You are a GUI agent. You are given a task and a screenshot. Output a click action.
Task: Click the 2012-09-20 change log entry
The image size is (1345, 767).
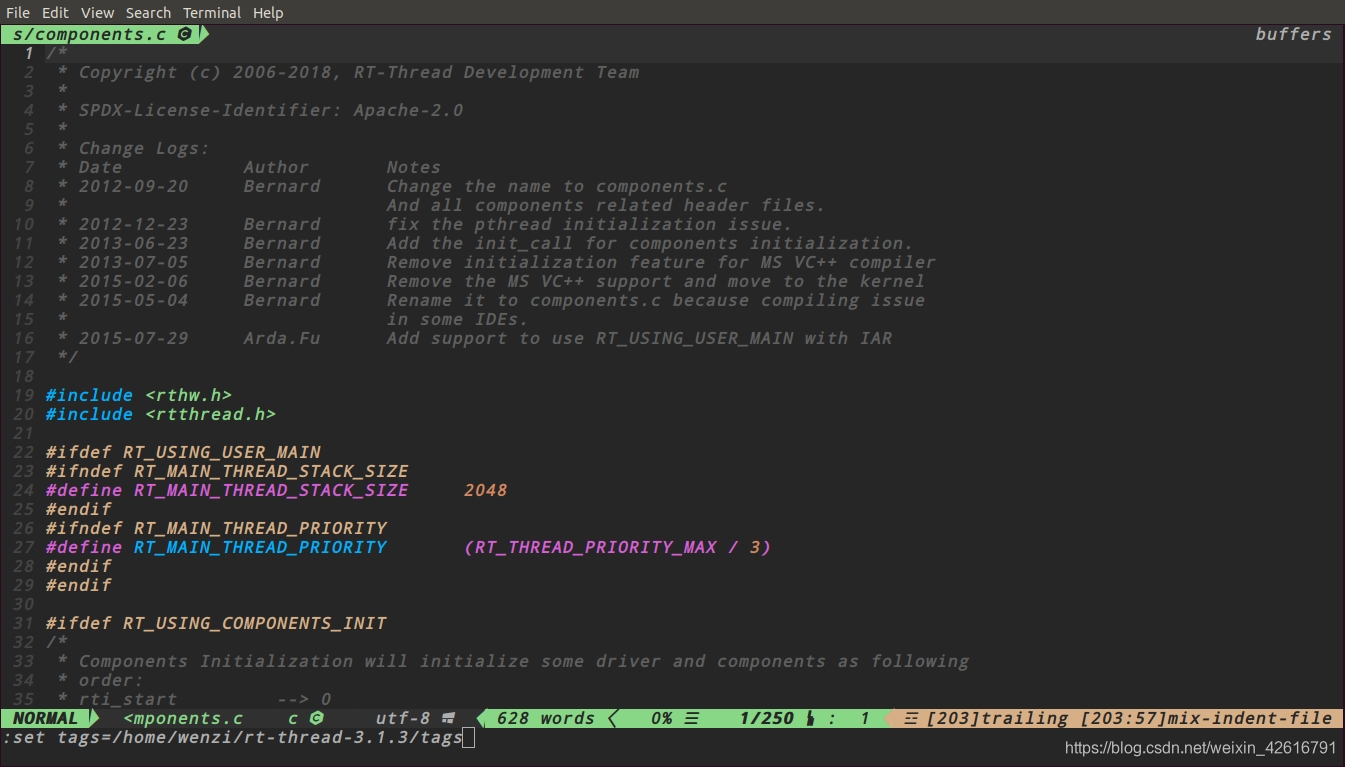392,186
